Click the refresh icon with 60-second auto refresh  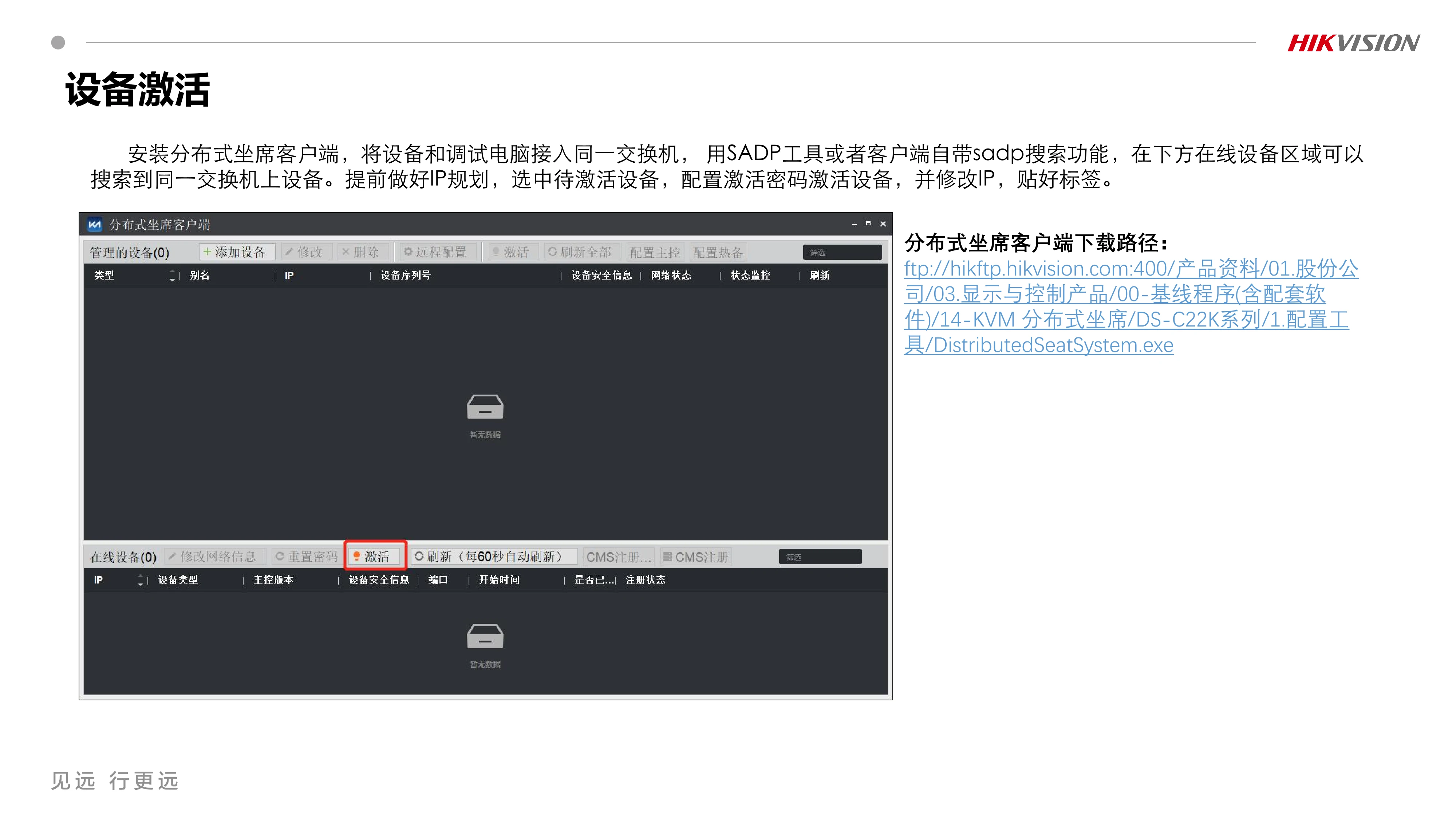pos(419,556)
